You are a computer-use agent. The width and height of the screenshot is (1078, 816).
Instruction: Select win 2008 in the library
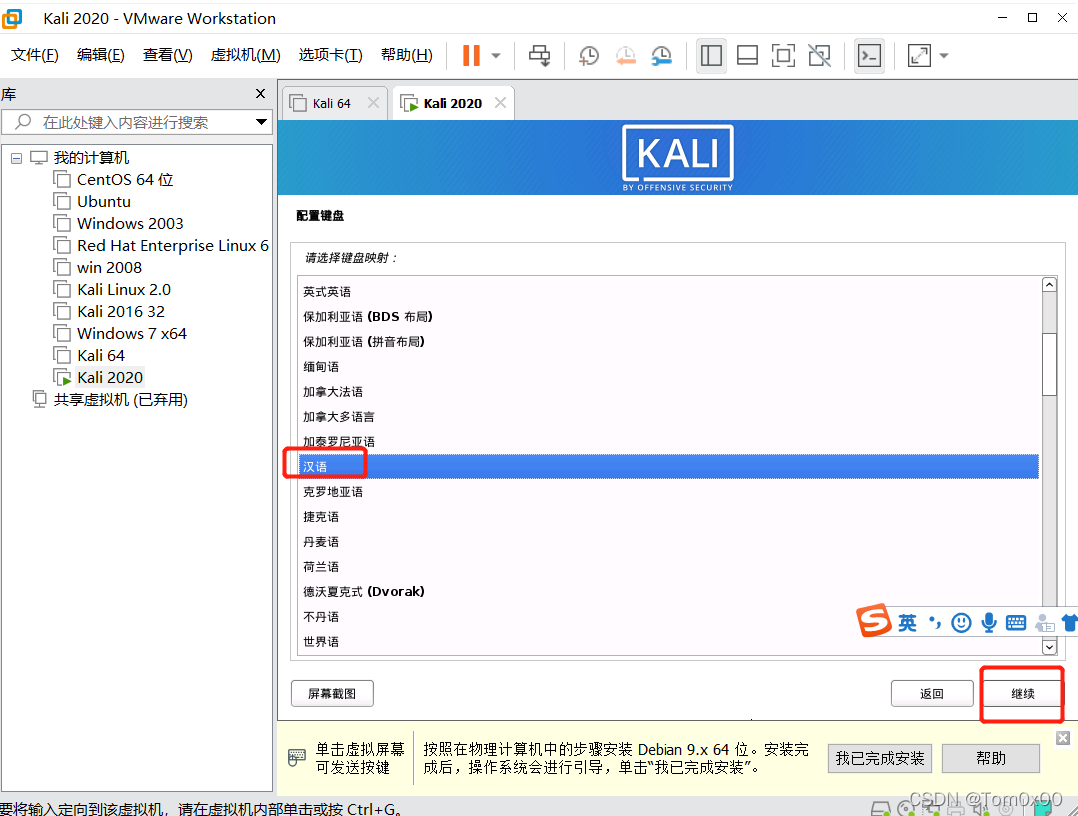click(109, 267)
